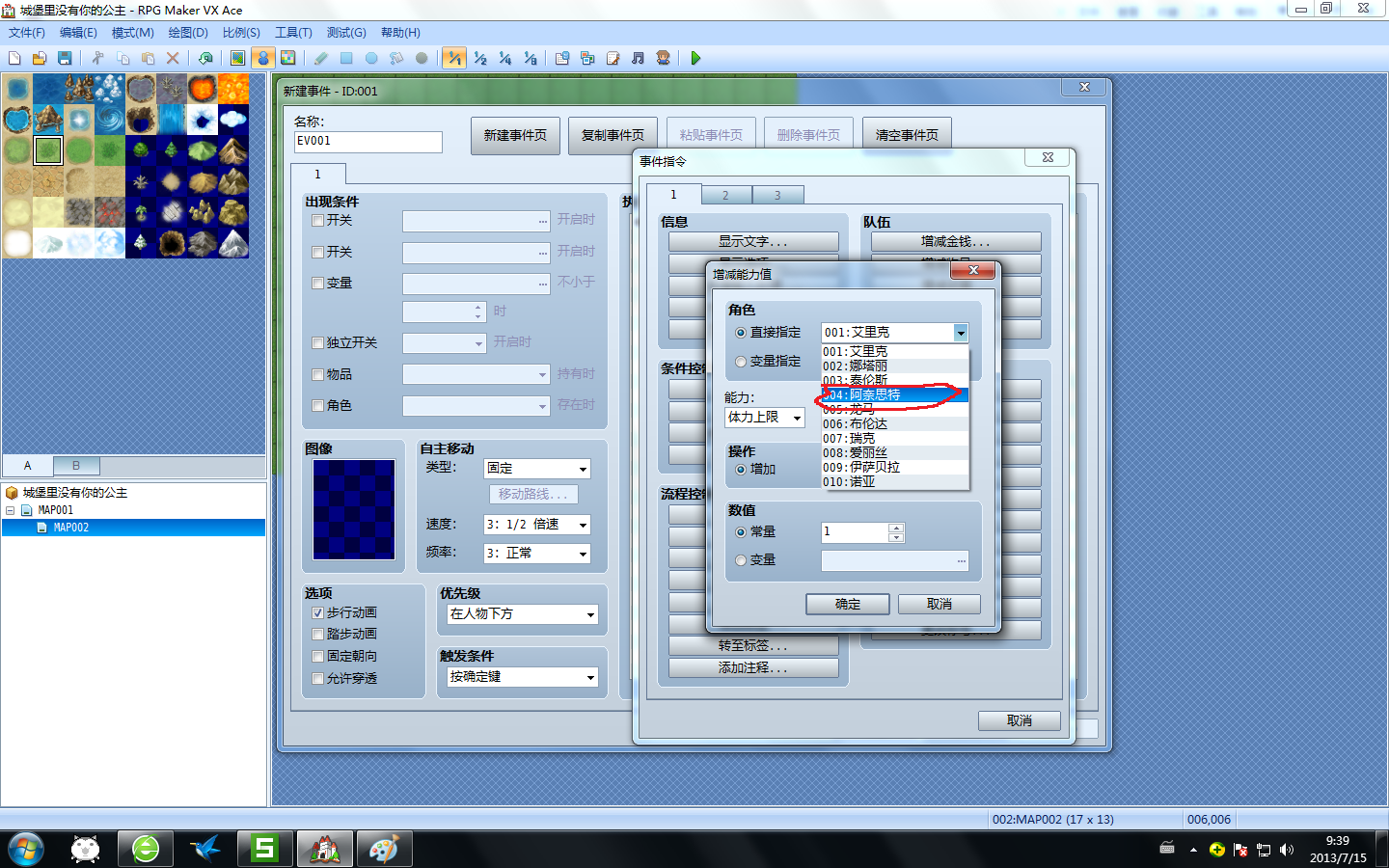Click the Open Project folder icon

tap(40, 58)
